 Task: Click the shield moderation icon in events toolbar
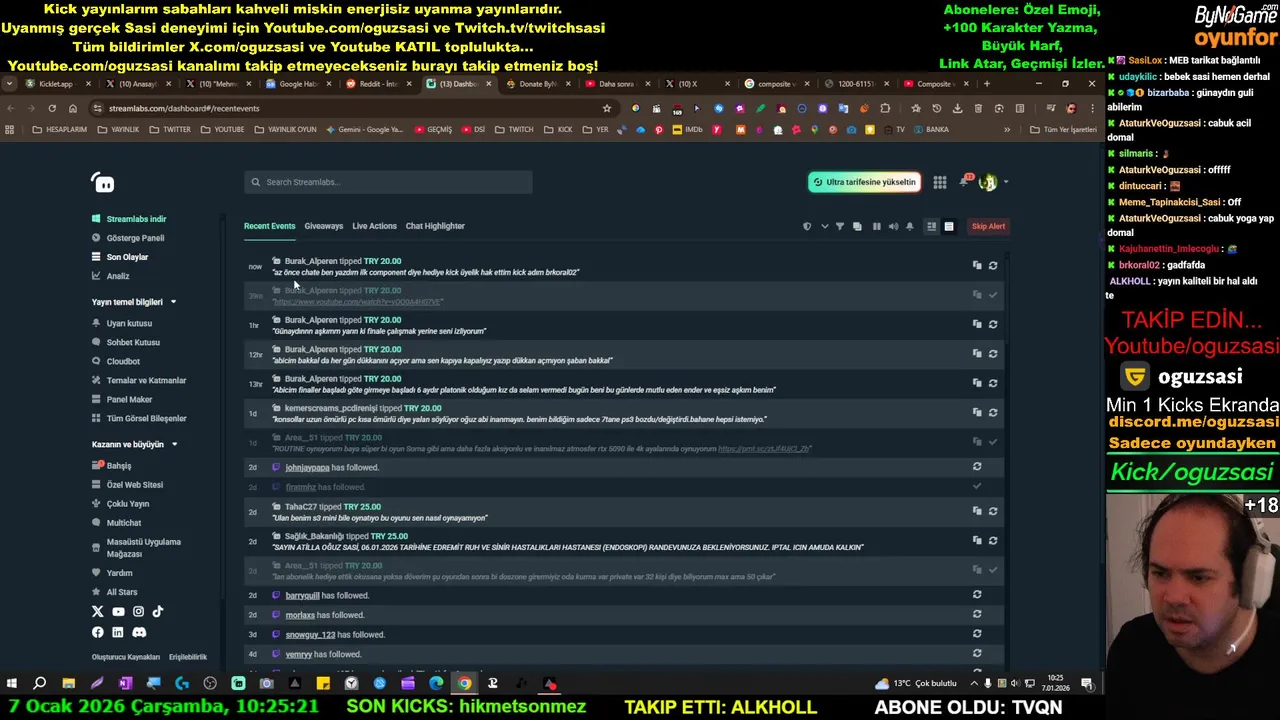(x=807, y=226)
